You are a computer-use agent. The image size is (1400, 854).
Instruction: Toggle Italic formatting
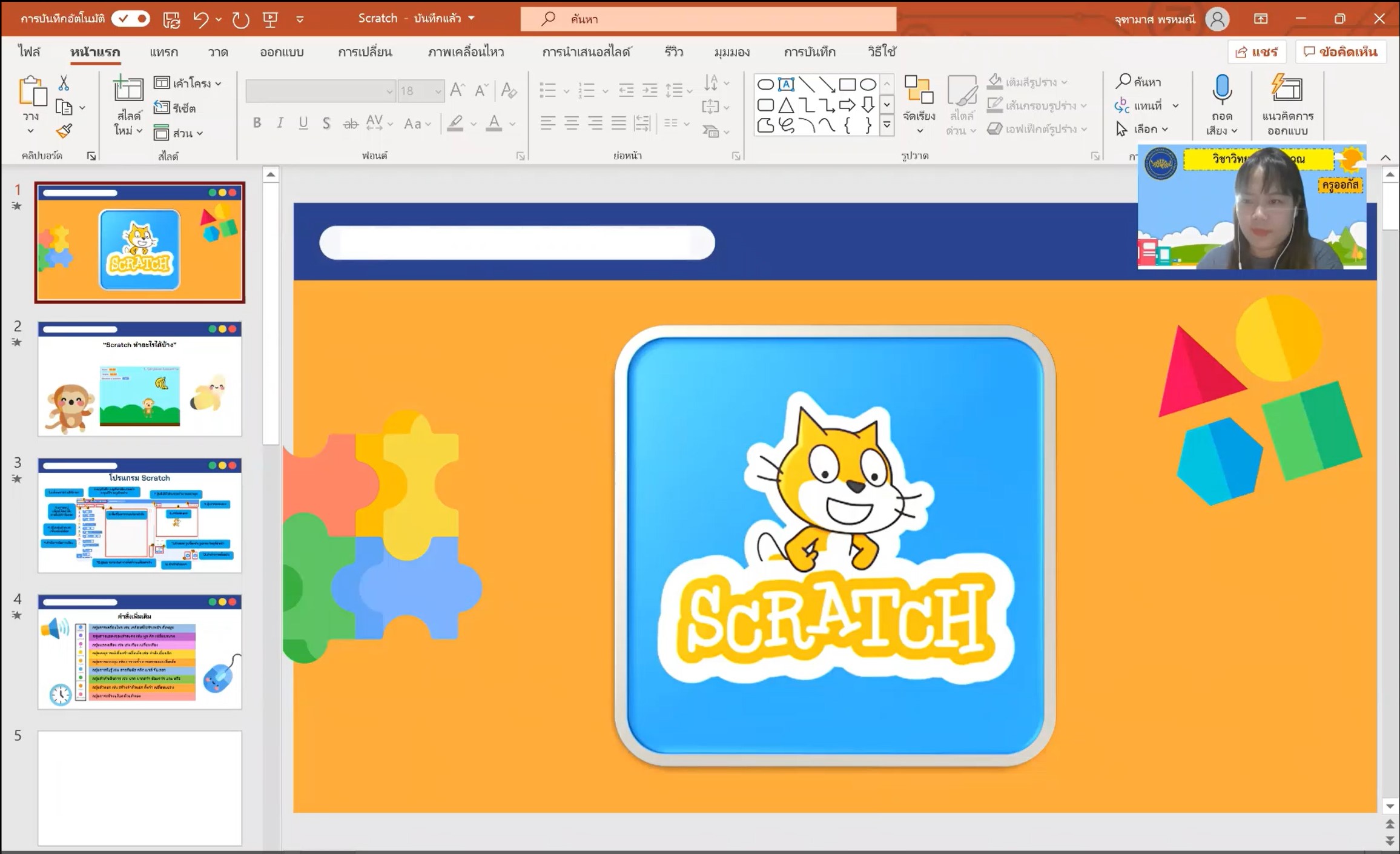pyautogui.click(x=280, y=124)
